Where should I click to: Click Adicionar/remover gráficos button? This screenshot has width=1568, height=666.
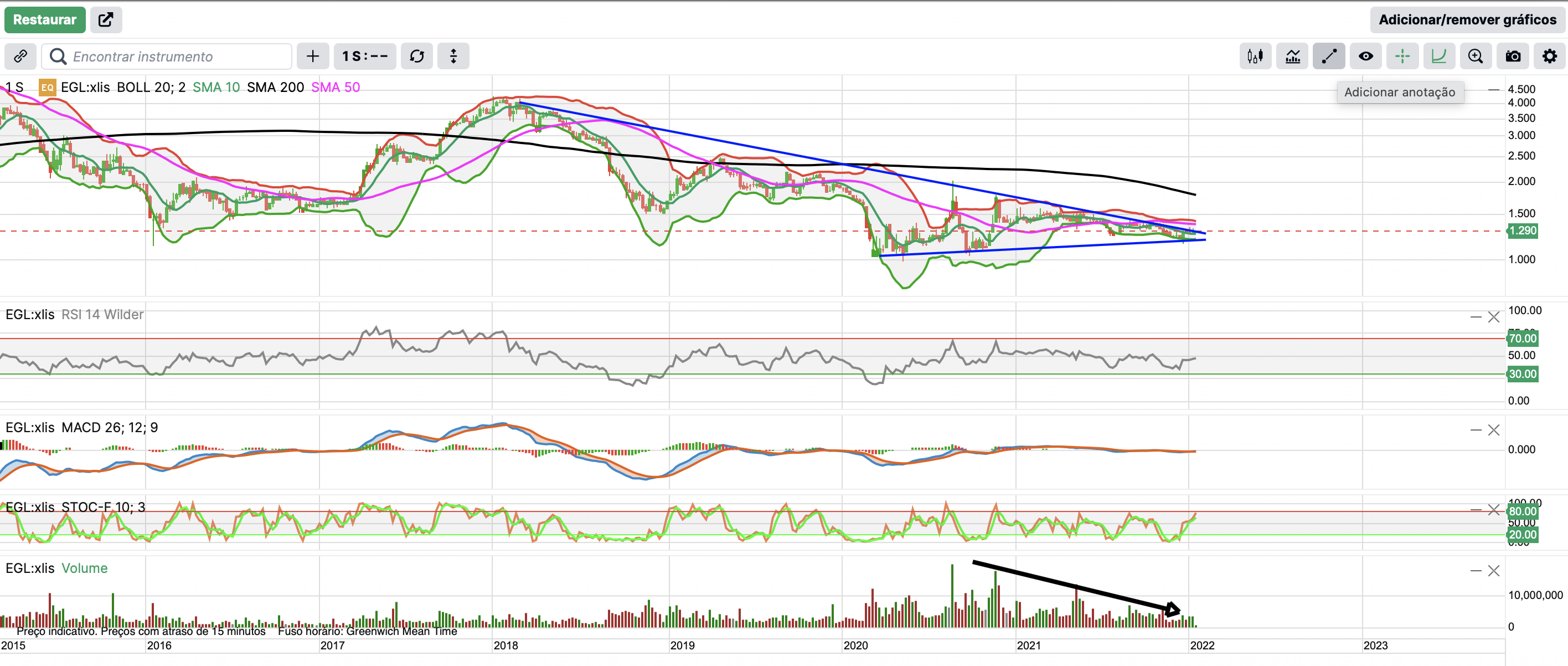[1467, 19]
